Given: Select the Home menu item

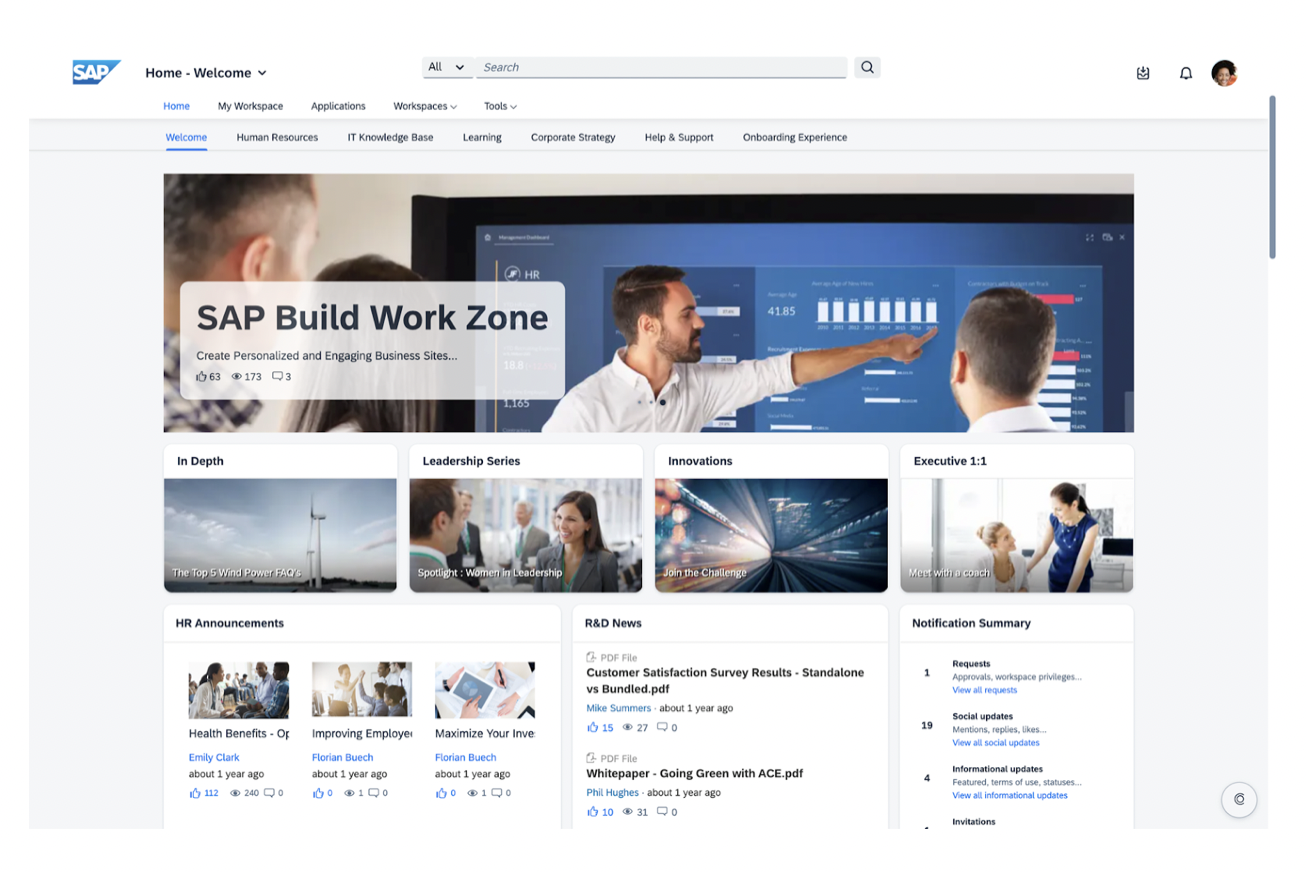Looking at the screenshot, I should click(176, 106).
